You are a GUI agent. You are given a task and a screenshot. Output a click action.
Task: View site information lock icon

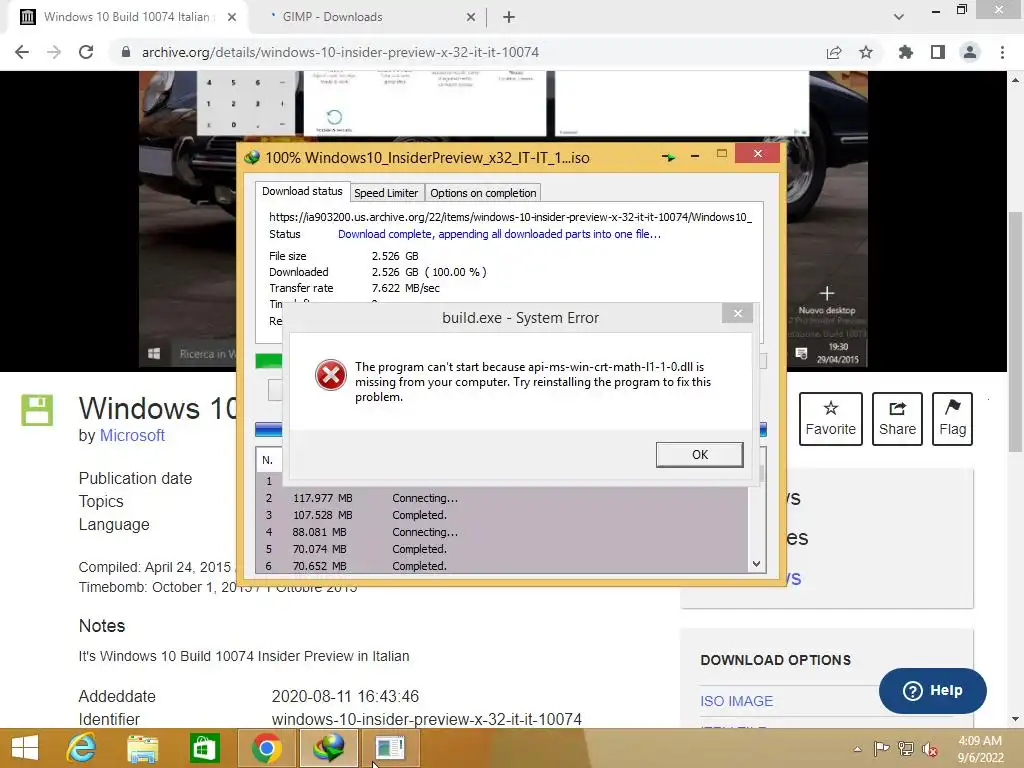(126, 52)
